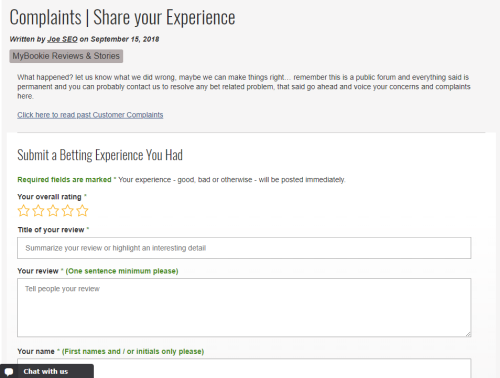
Task: Click the Complaints | Share your Experience heading
Action: 122,17
